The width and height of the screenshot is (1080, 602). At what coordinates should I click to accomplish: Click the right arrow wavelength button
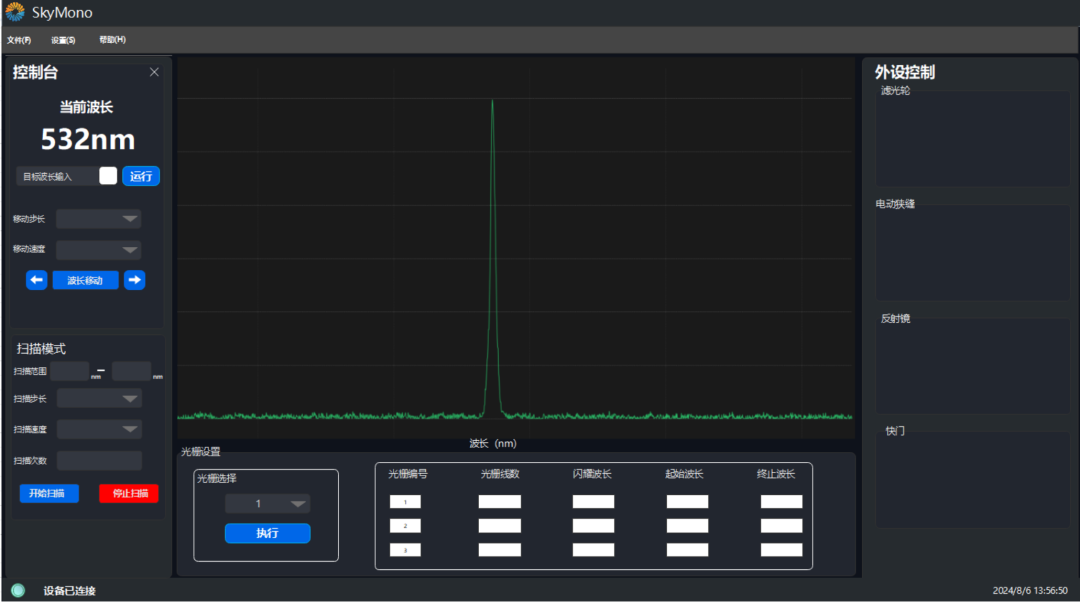(134, 280)
